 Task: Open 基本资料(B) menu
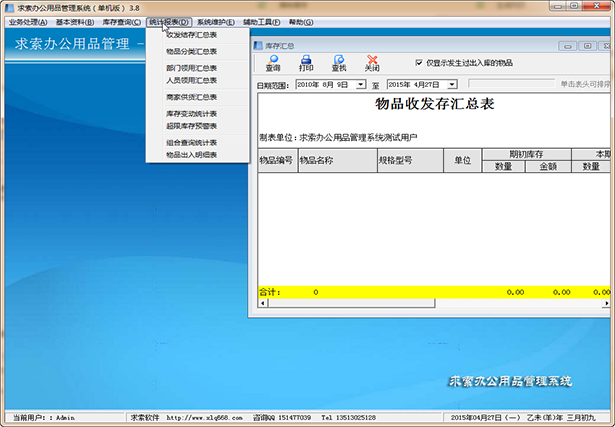click(x=75, y=22)
